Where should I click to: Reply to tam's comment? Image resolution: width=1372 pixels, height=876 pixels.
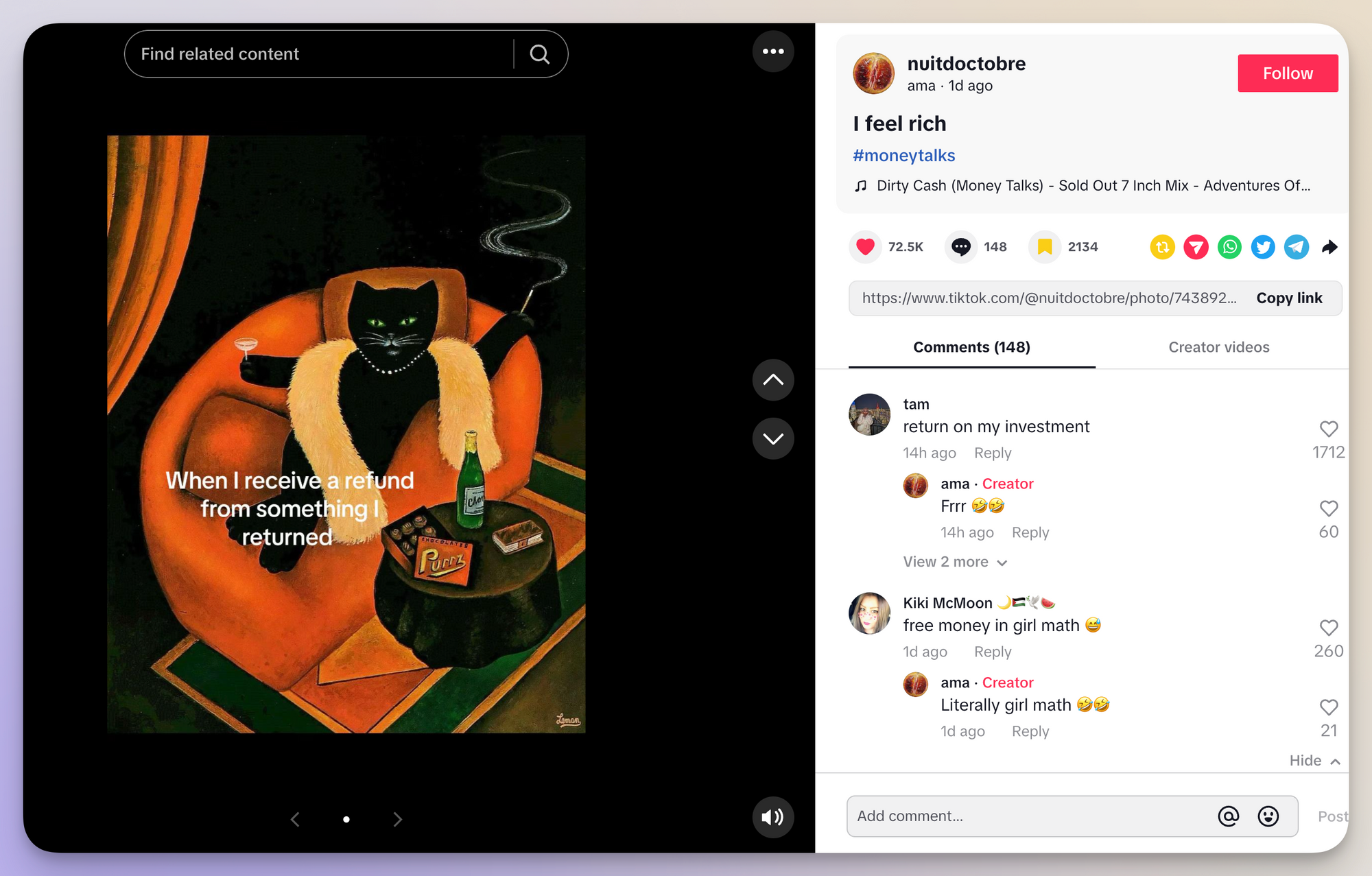coord(993,453)
